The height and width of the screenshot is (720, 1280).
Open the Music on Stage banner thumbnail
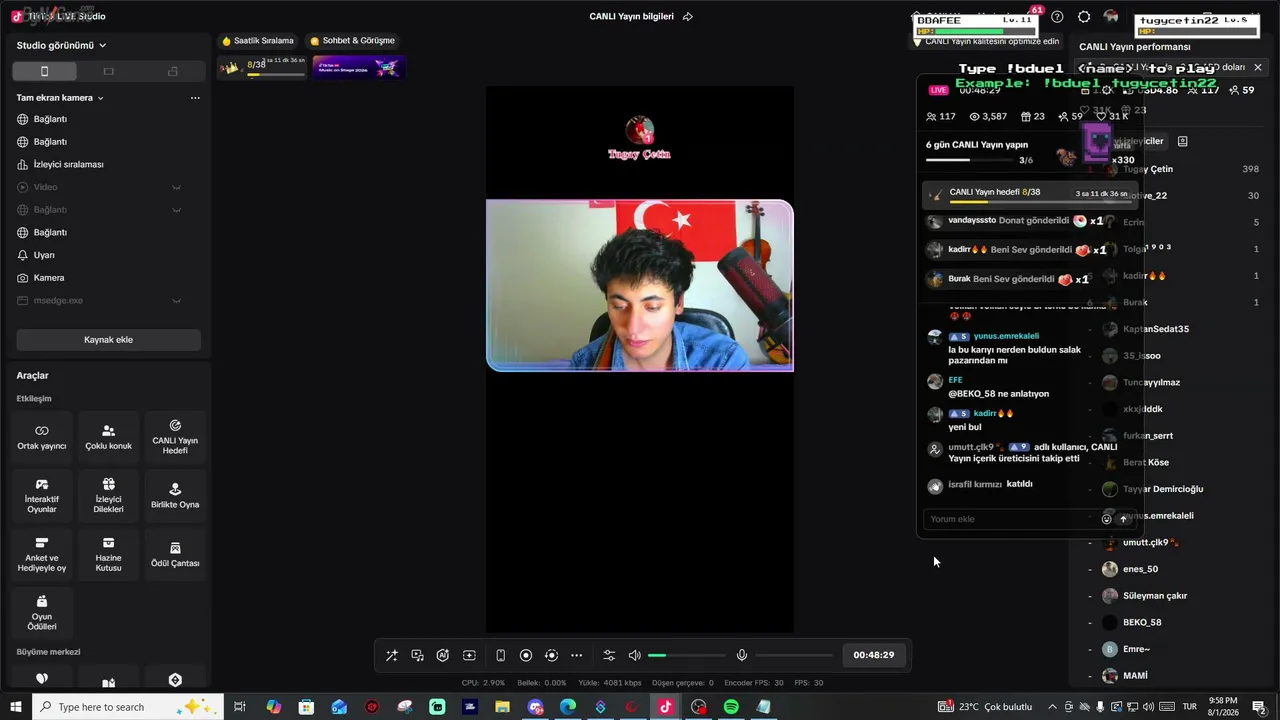(x=358, y=67)
